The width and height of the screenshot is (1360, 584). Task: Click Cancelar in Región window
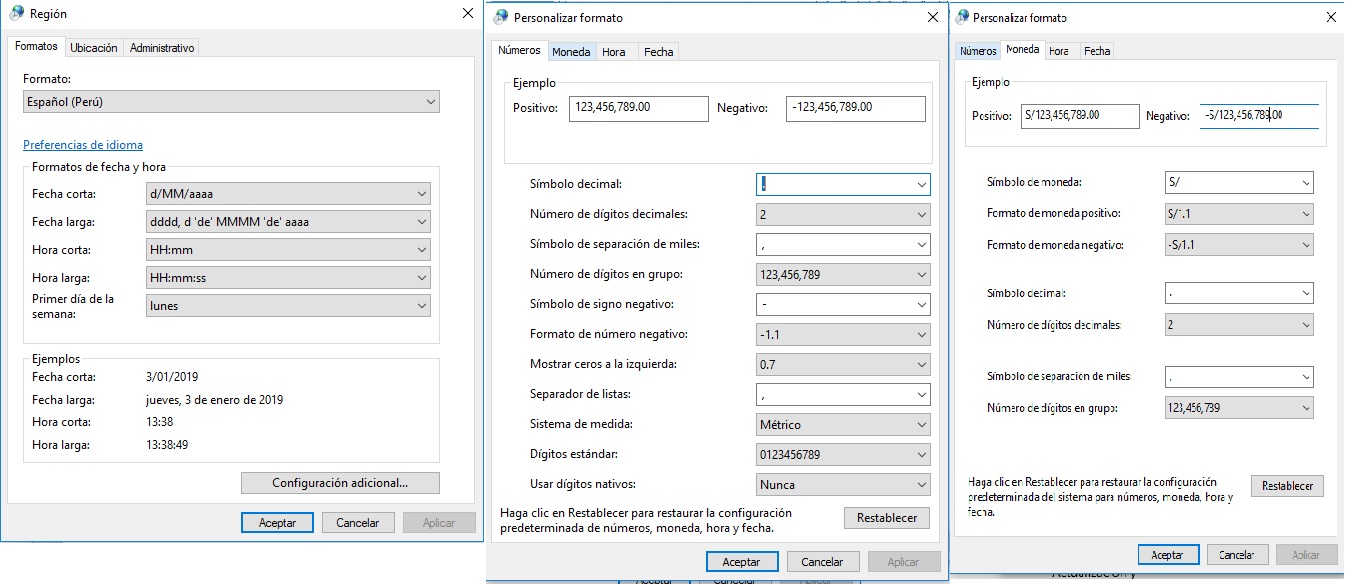[358, 522]
